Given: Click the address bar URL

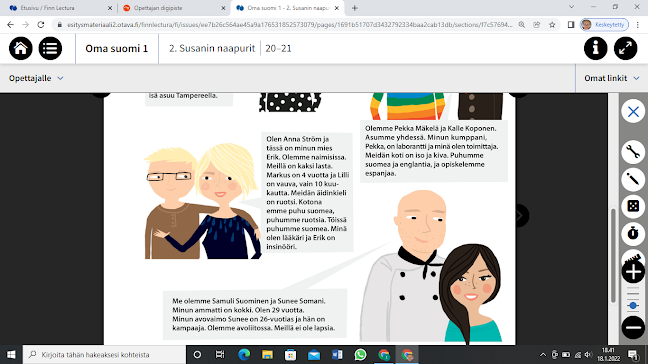Looking at the screenshot, I should click(x=289, y=25).
